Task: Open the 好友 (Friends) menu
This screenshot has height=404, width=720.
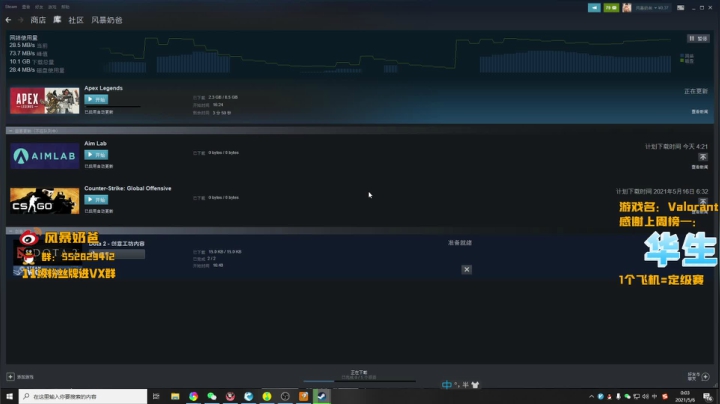Action: [x=39, y=7]
